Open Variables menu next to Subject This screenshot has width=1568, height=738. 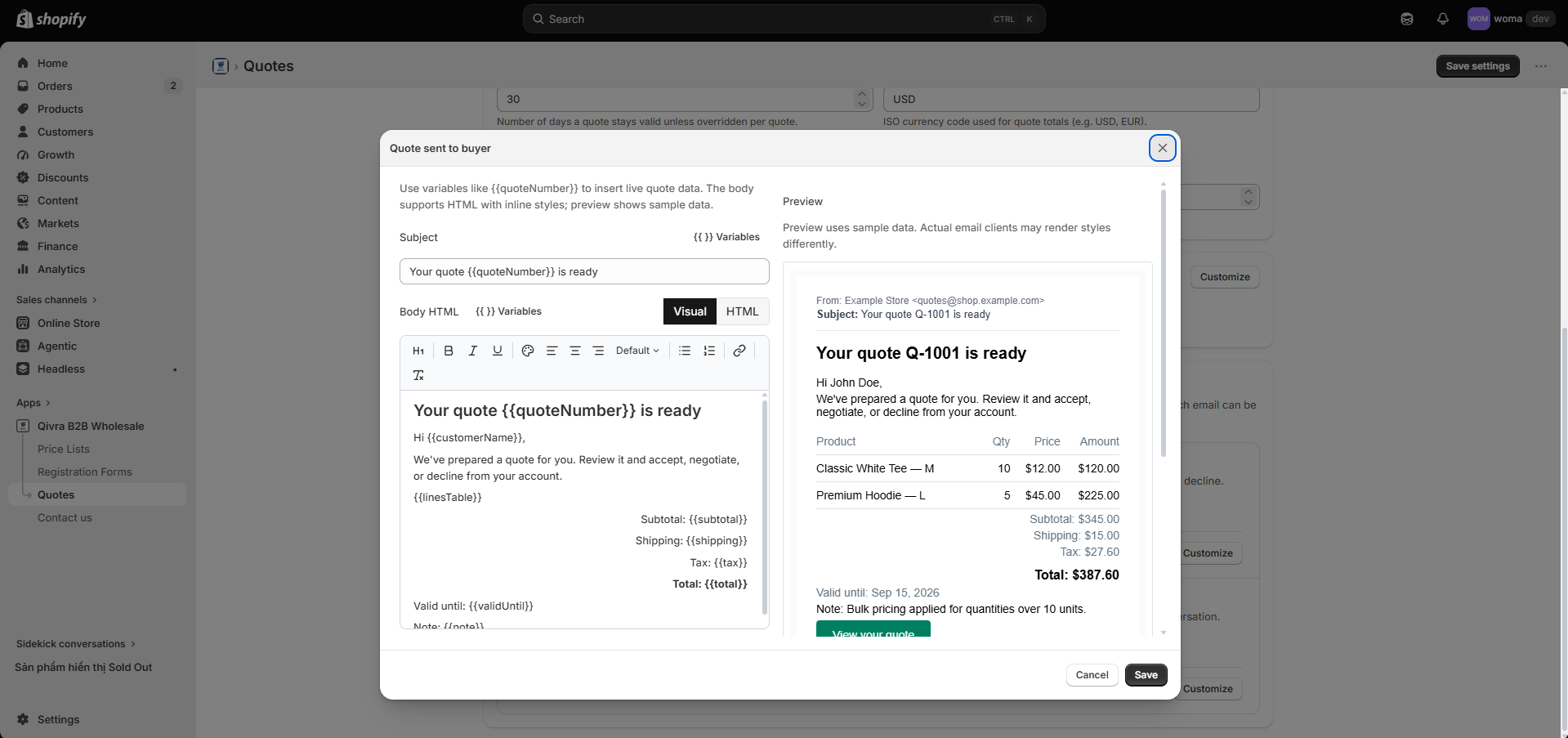coord(726,237)
